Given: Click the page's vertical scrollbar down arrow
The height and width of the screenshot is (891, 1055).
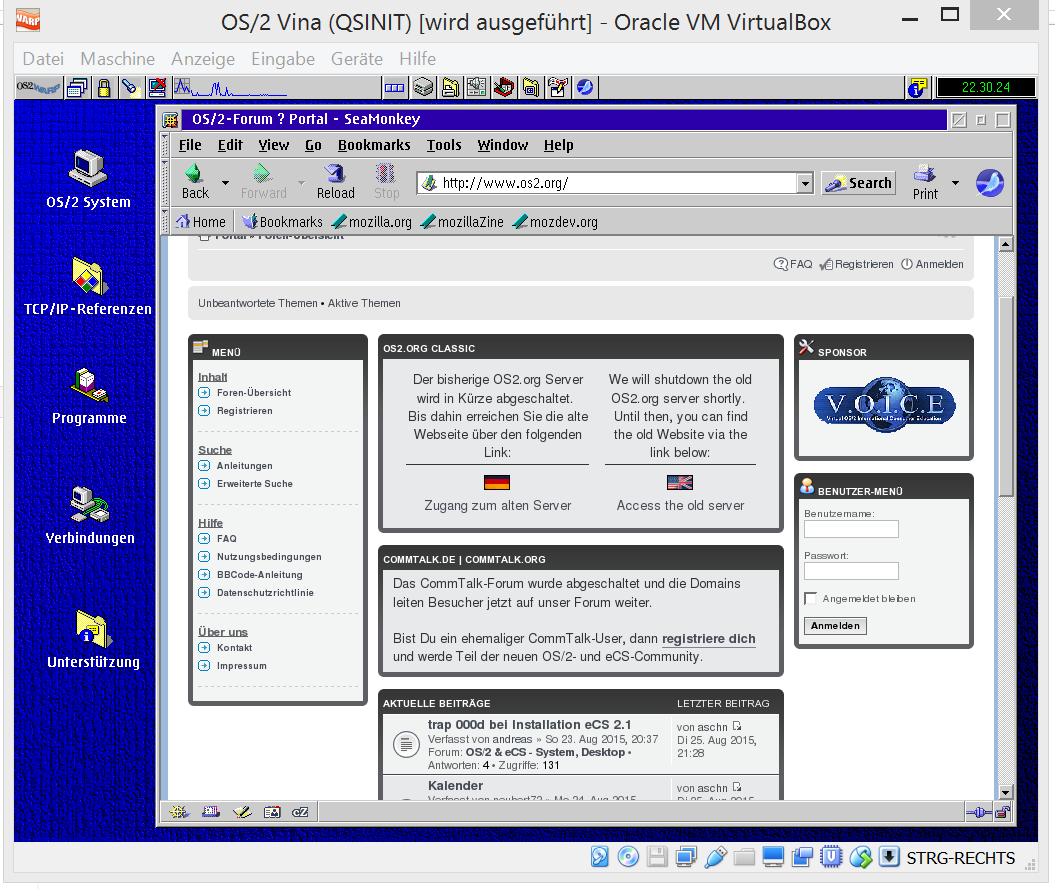Looking at the screenshot, I should click(1005, 792).
